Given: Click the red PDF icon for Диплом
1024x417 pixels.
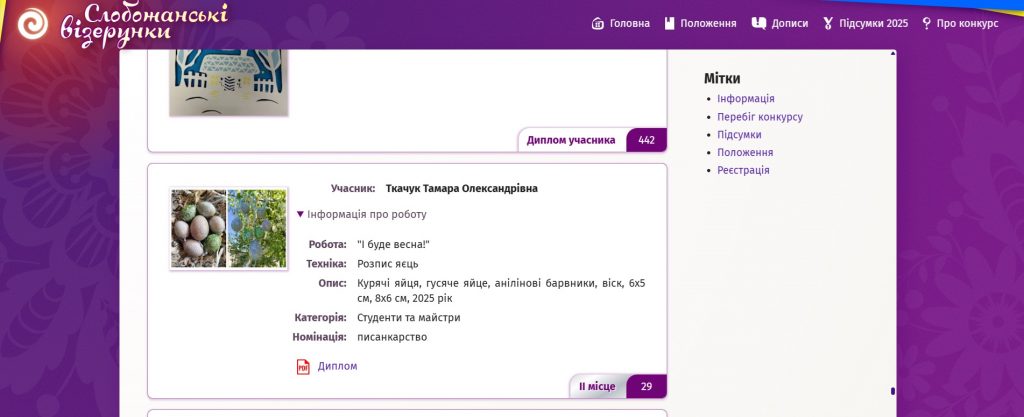Looking at the screenshot, I should [x=303, y=367].
